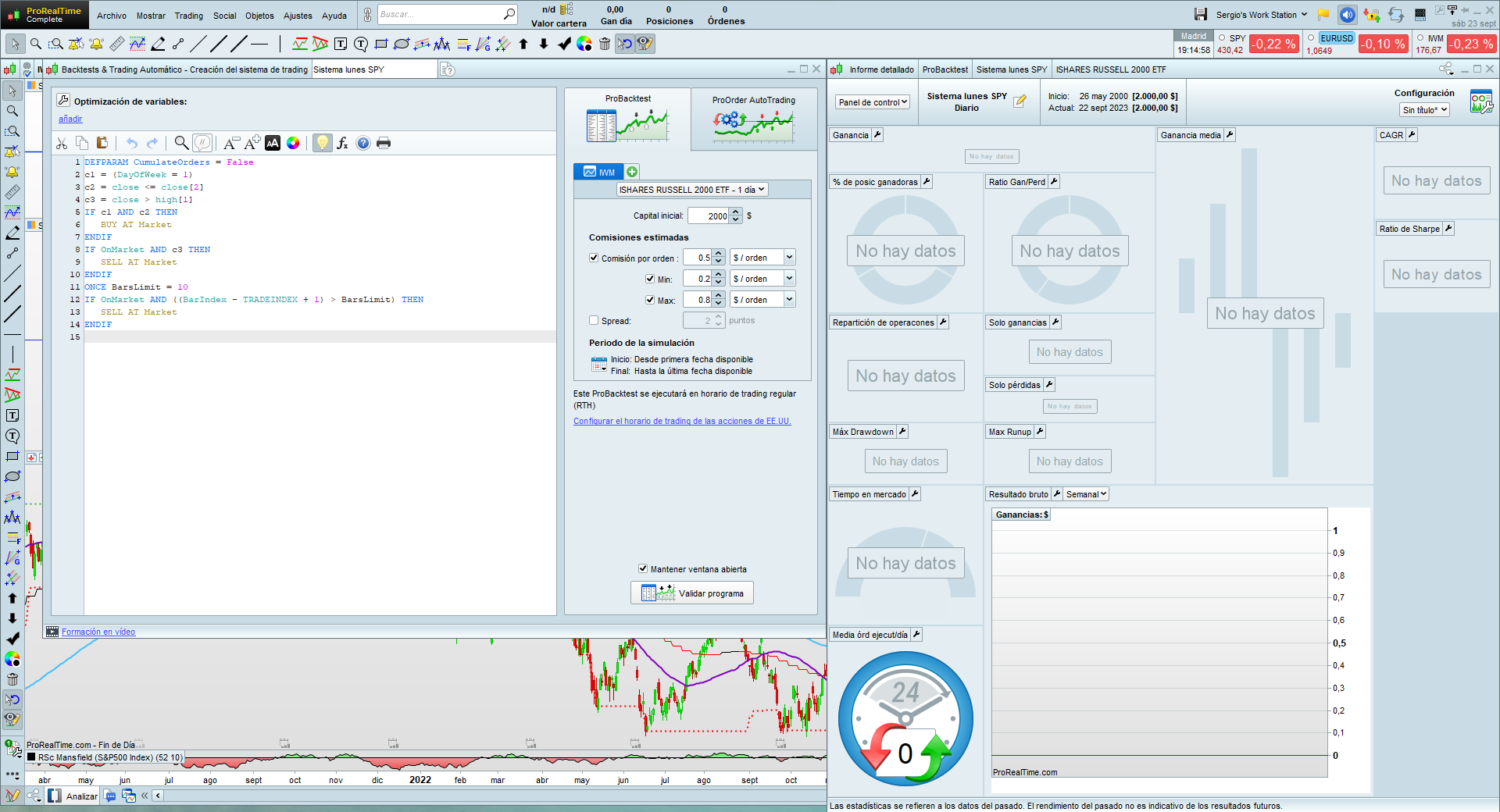Uncheck the Min commission checkbox

click(x=650, y=279)
